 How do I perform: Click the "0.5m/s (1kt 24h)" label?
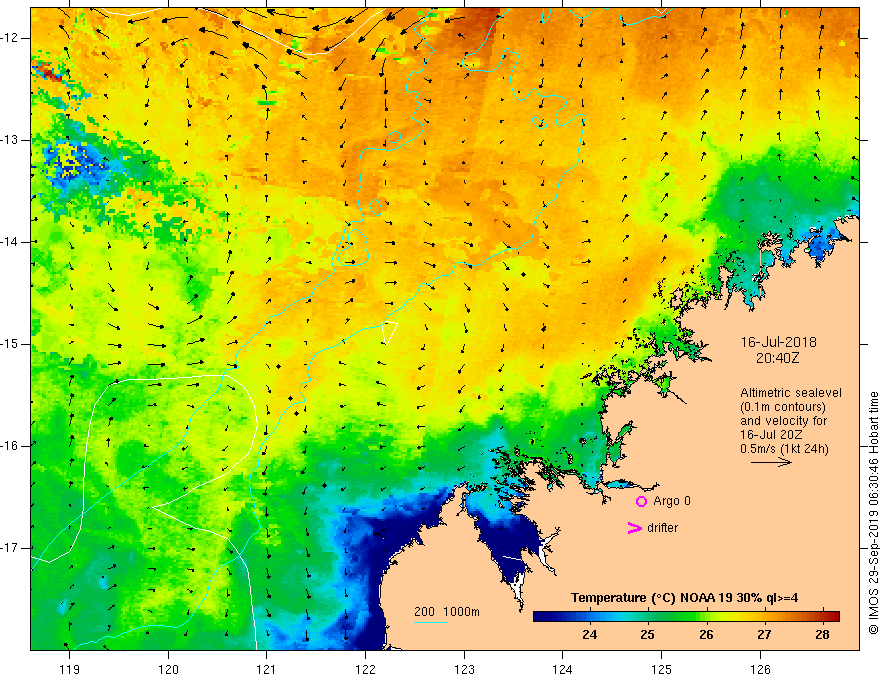pos(784,449)
